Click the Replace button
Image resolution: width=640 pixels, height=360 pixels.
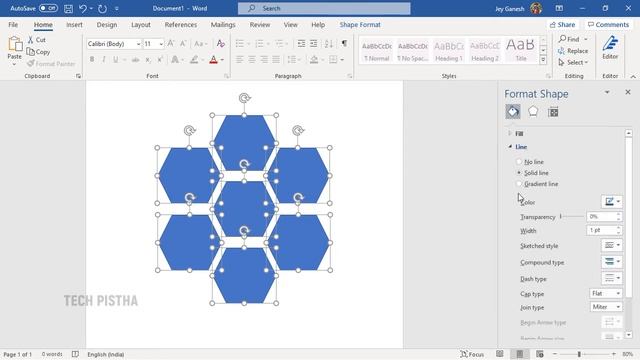pos(573,51)
